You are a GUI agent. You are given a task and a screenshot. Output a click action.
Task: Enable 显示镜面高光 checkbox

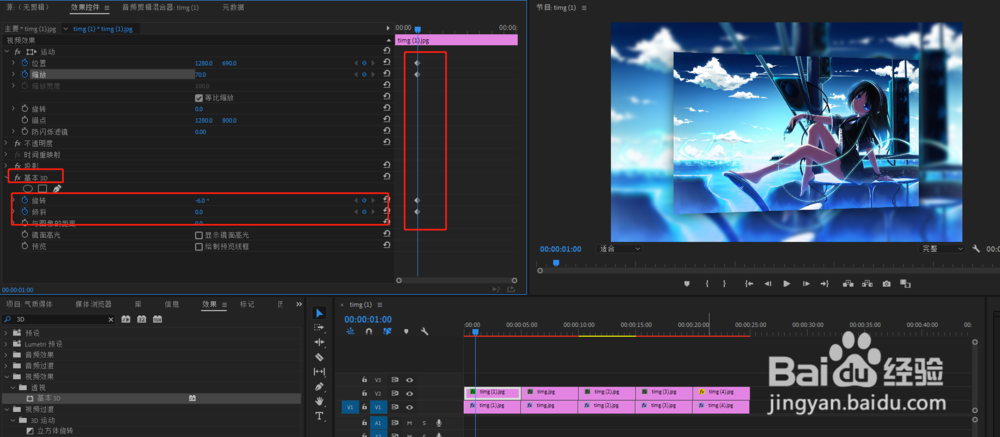[198, 235]
